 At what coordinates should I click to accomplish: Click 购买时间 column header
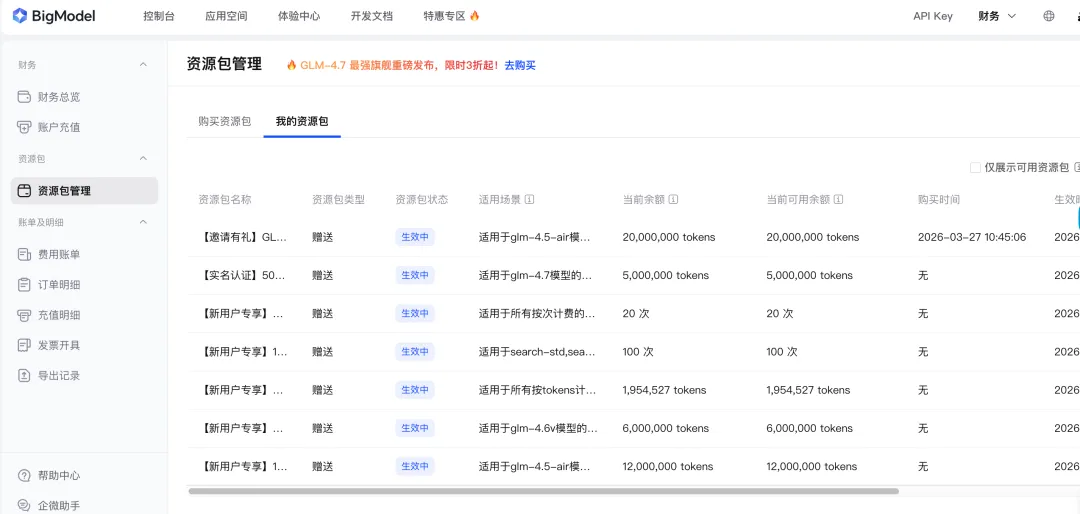pyautogui.click(x=939, y=199)
